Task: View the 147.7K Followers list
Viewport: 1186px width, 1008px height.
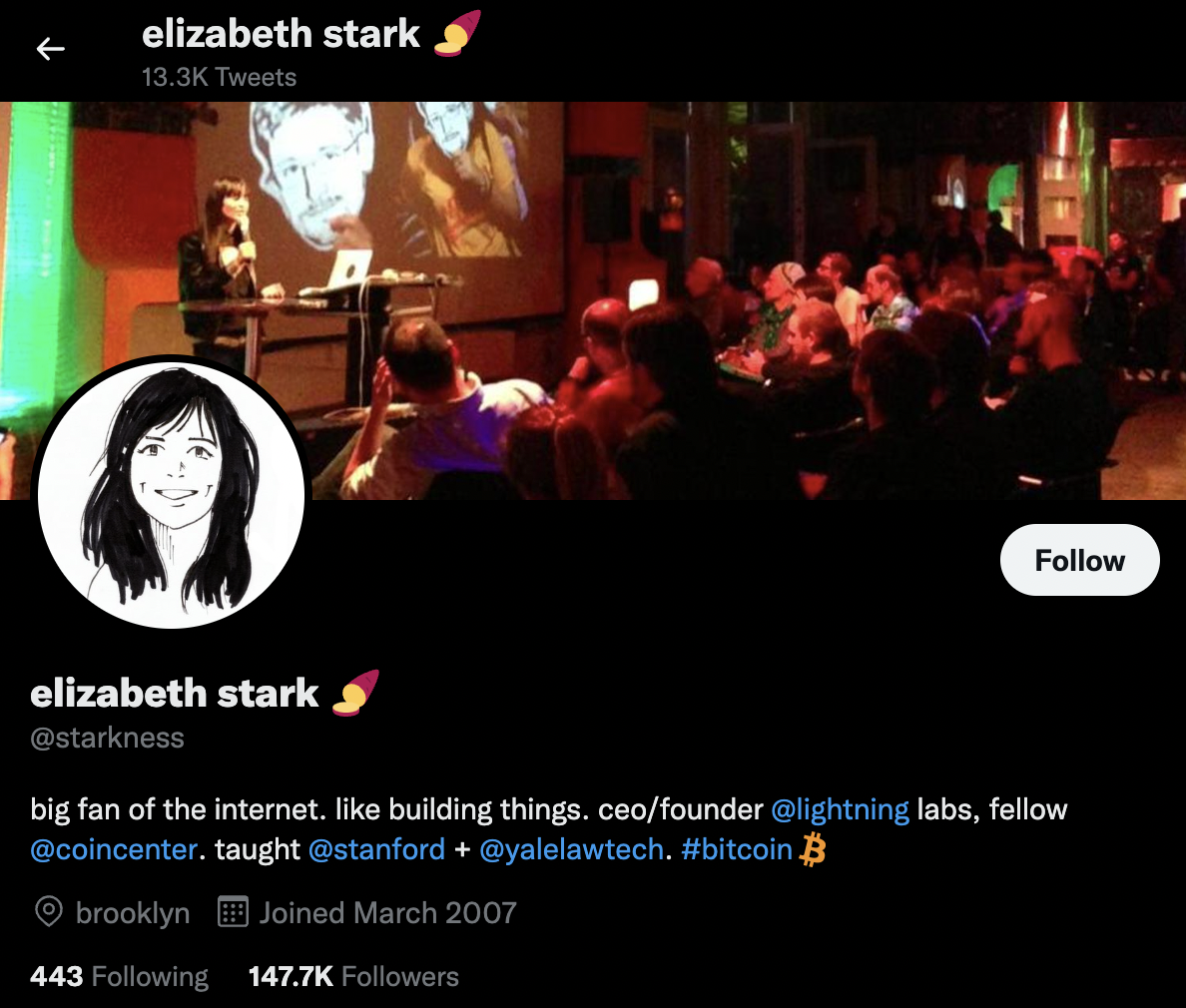Action: [353, 976]
